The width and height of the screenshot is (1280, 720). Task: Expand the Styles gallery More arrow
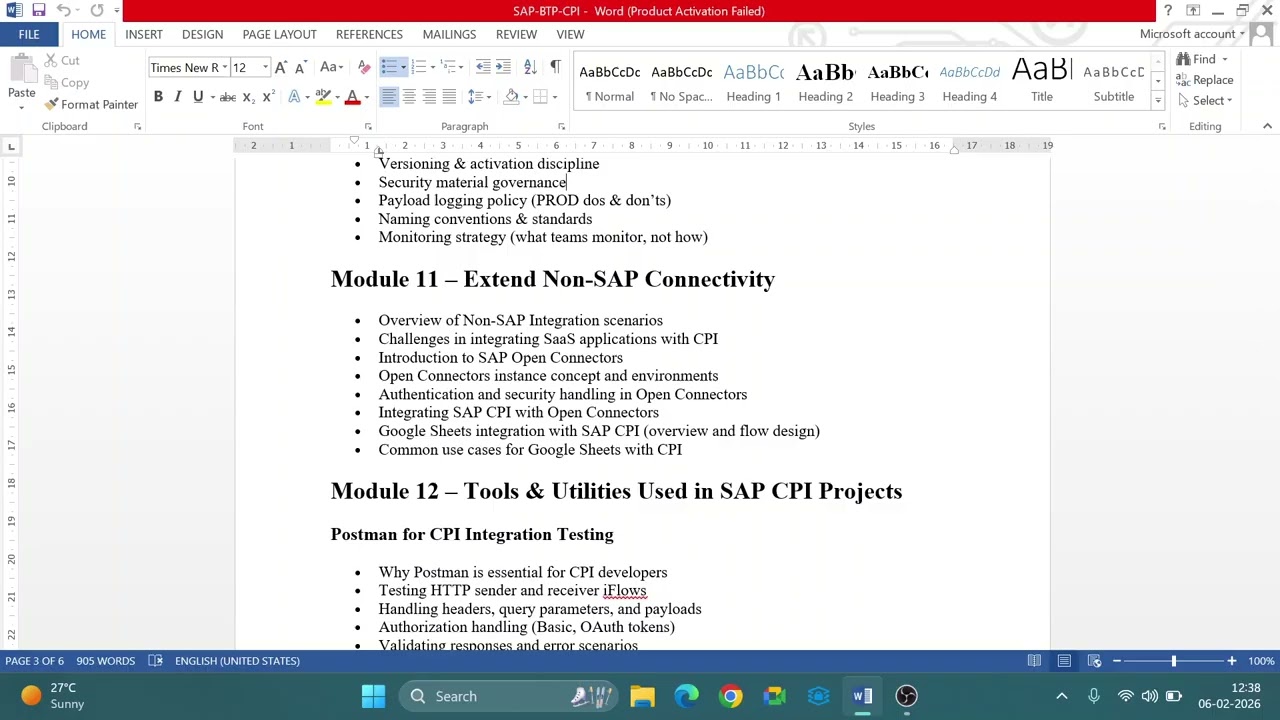coord(1158,101)
